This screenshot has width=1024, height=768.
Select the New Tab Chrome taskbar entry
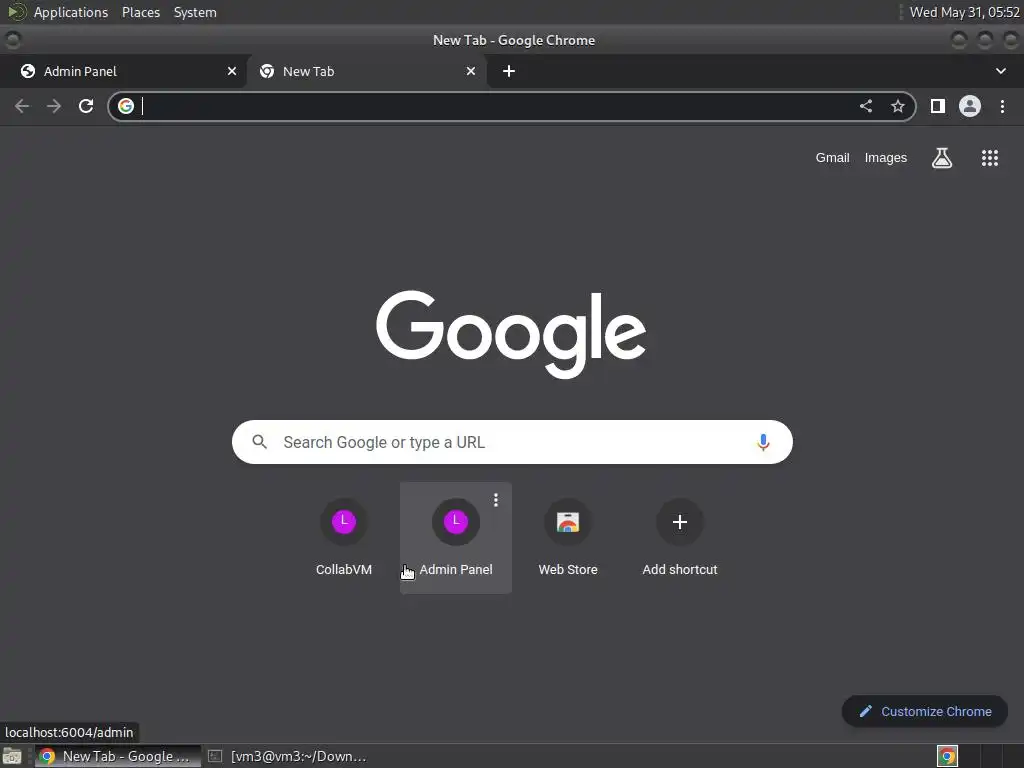[x=118, y=756]
